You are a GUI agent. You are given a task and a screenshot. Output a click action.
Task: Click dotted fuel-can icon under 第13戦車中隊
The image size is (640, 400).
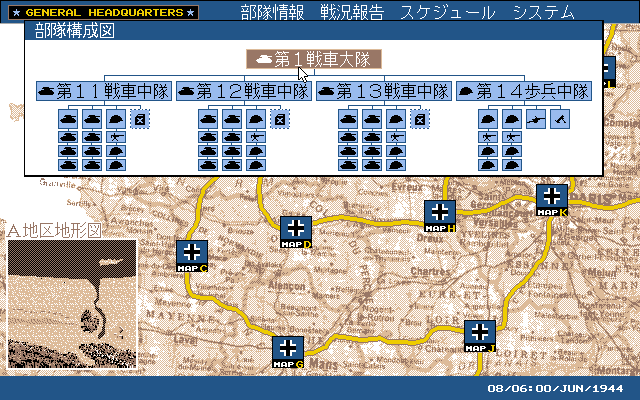click(420, 119)
